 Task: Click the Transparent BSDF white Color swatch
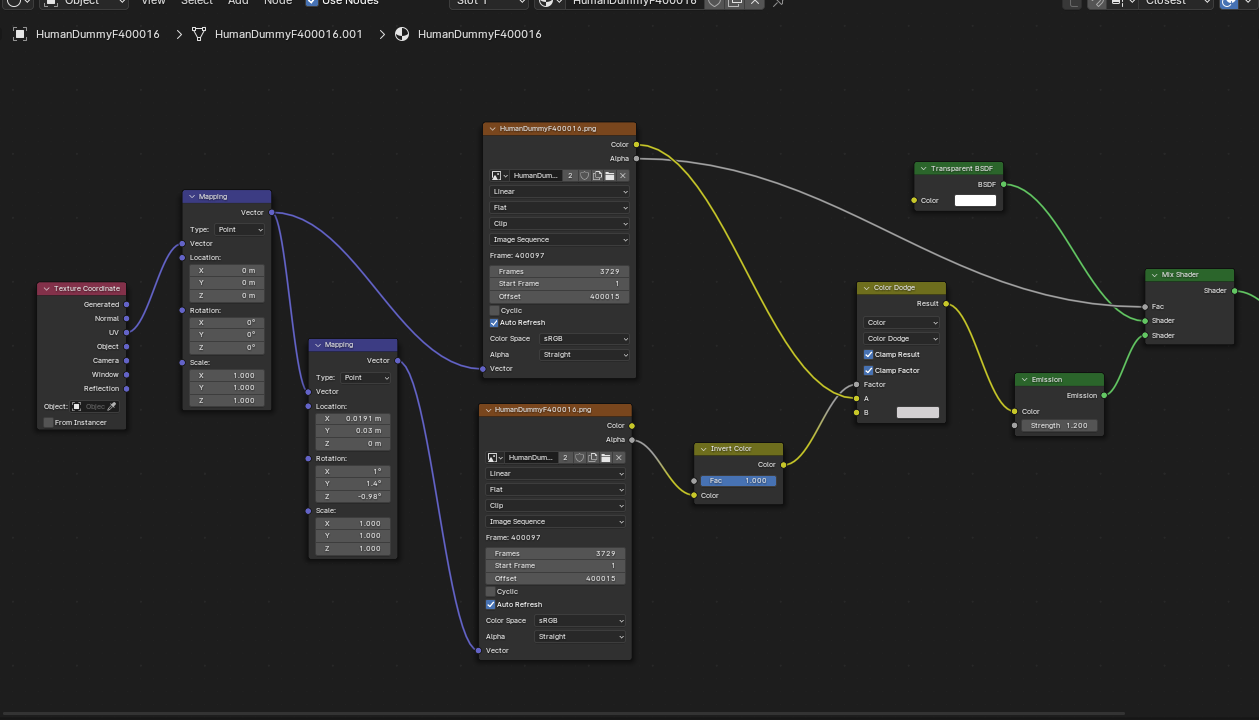[976, 200]
